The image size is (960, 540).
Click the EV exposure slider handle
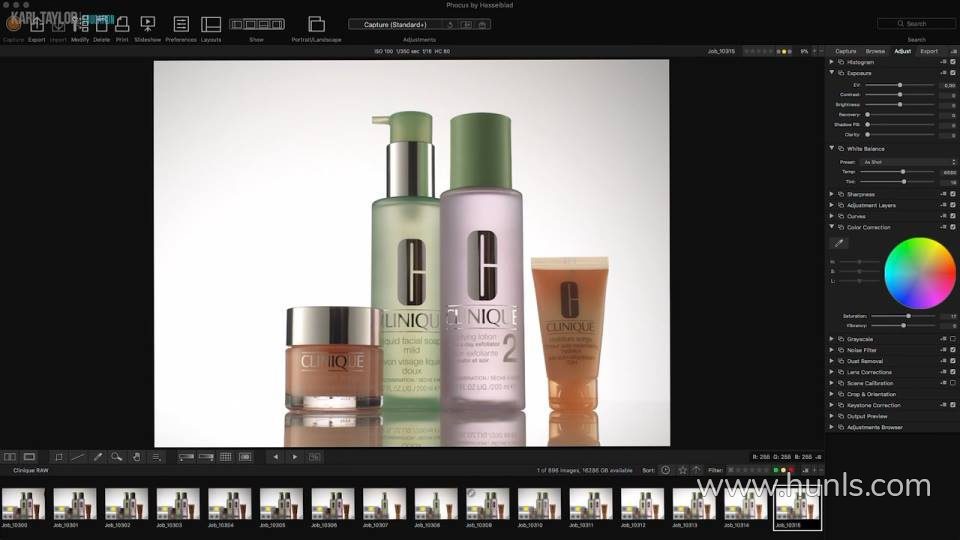coord(899,85)
